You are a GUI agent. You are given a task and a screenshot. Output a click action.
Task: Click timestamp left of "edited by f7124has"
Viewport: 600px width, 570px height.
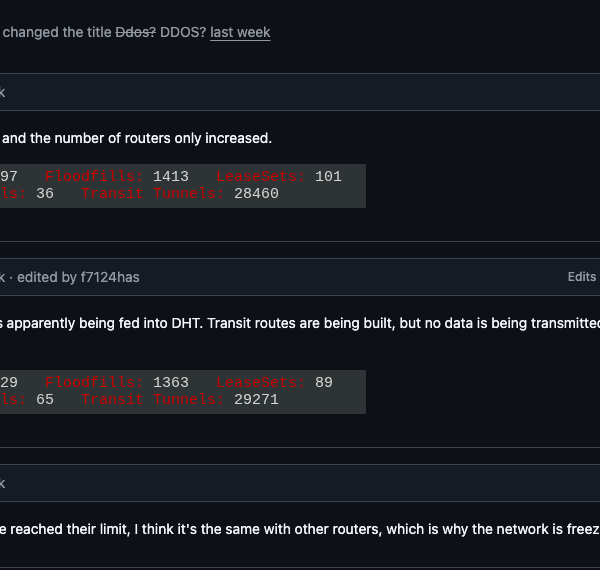tap(2, 277)
